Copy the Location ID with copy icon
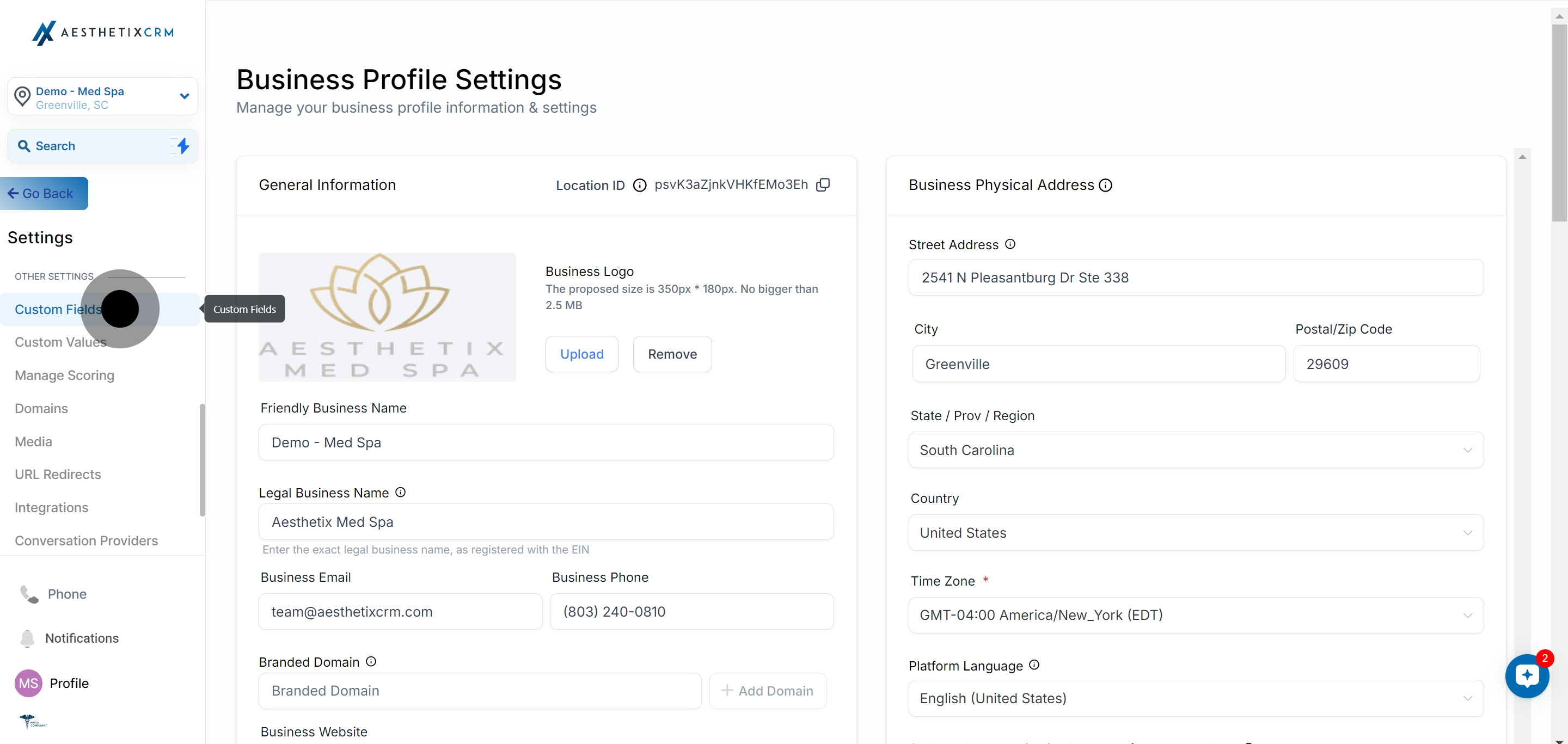 (x=823, y=185)
